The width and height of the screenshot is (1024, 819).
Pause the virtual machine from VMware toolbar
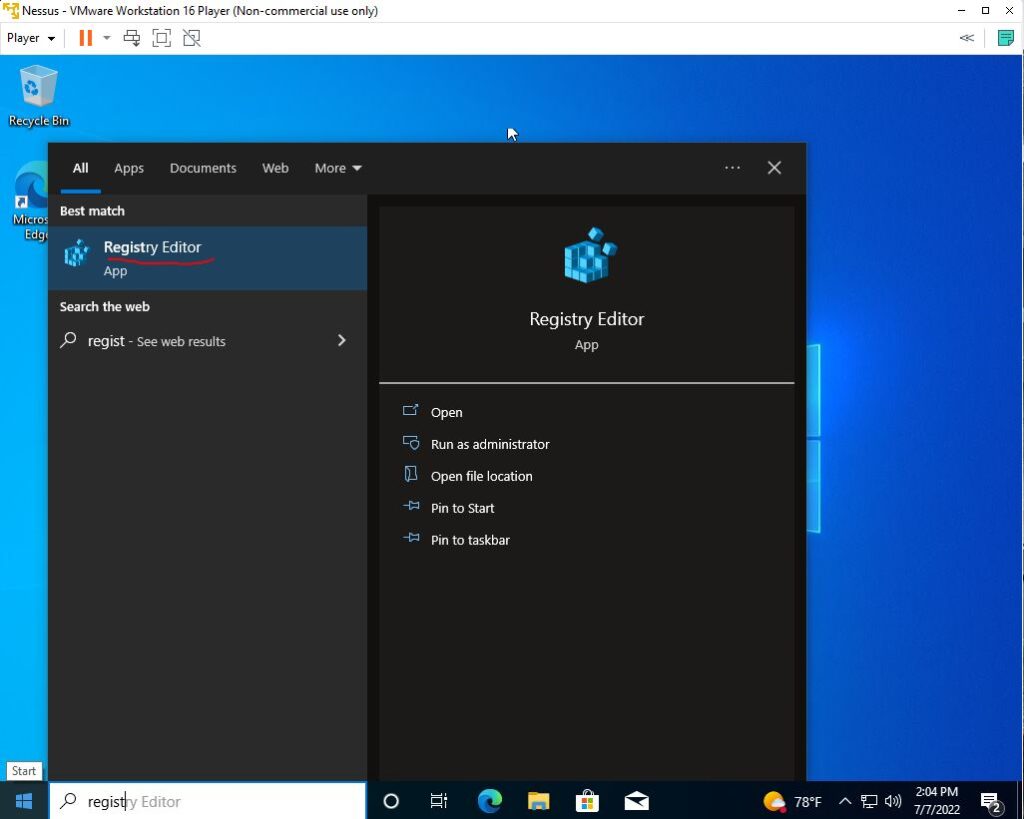coord(86,38)
